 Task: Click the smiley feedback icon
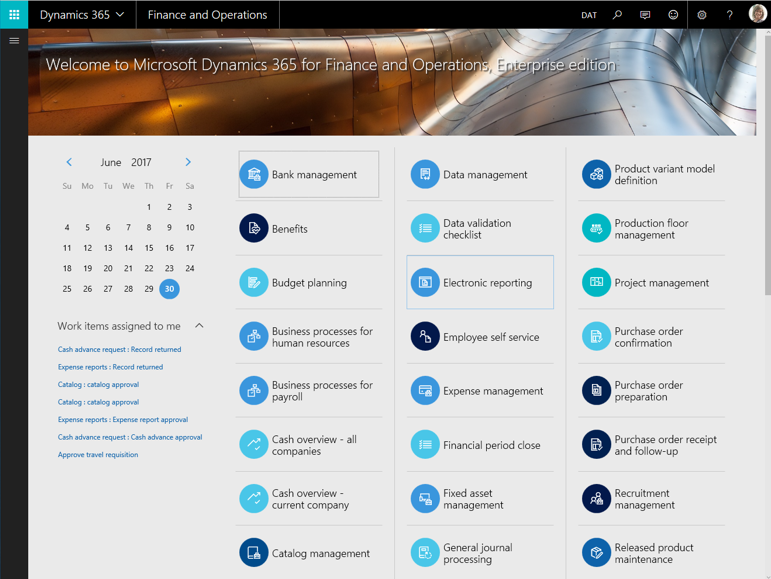click(673, 15)
